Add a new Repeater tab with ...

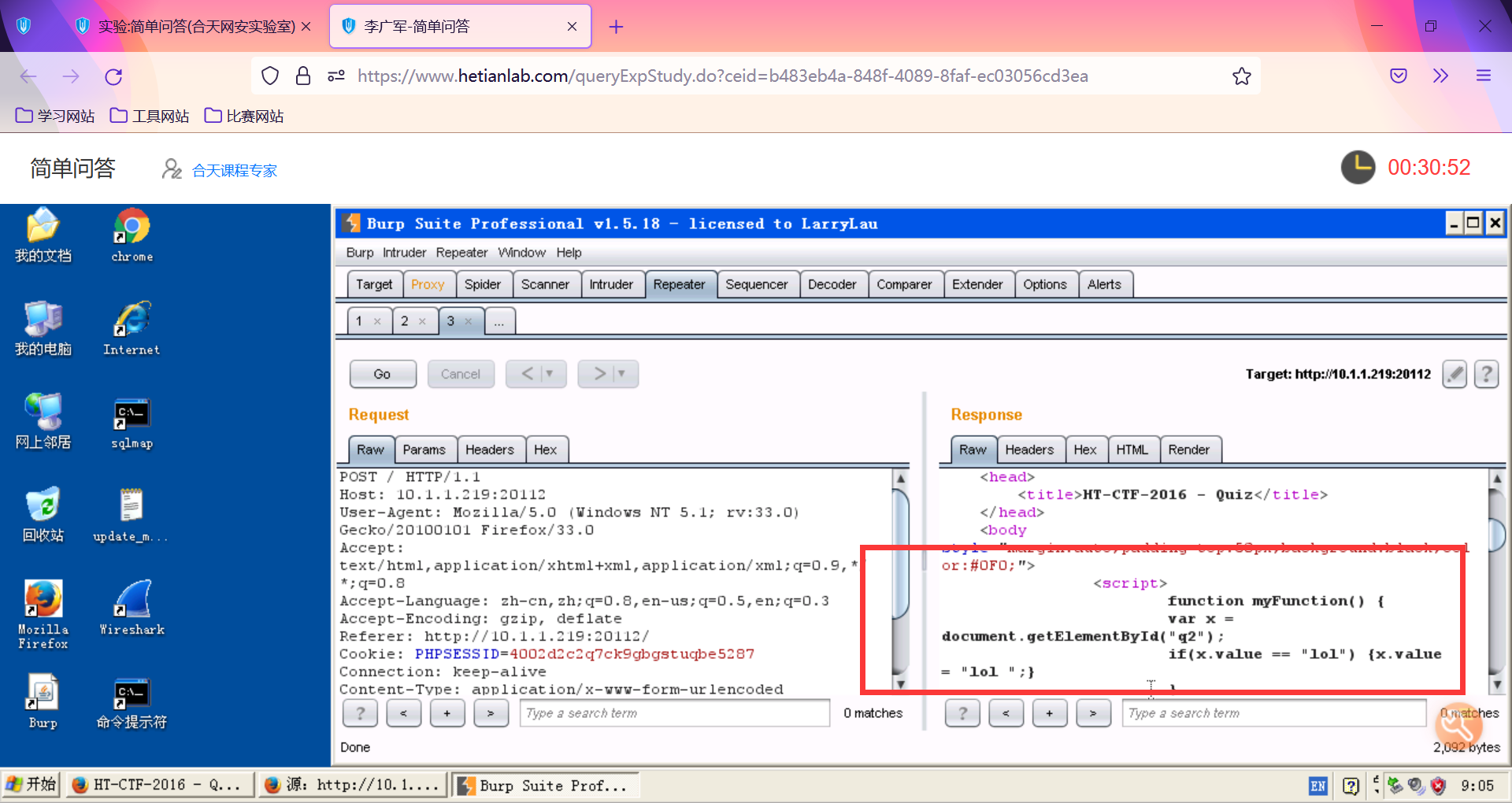pyautogui.click(x=499, y=322)
